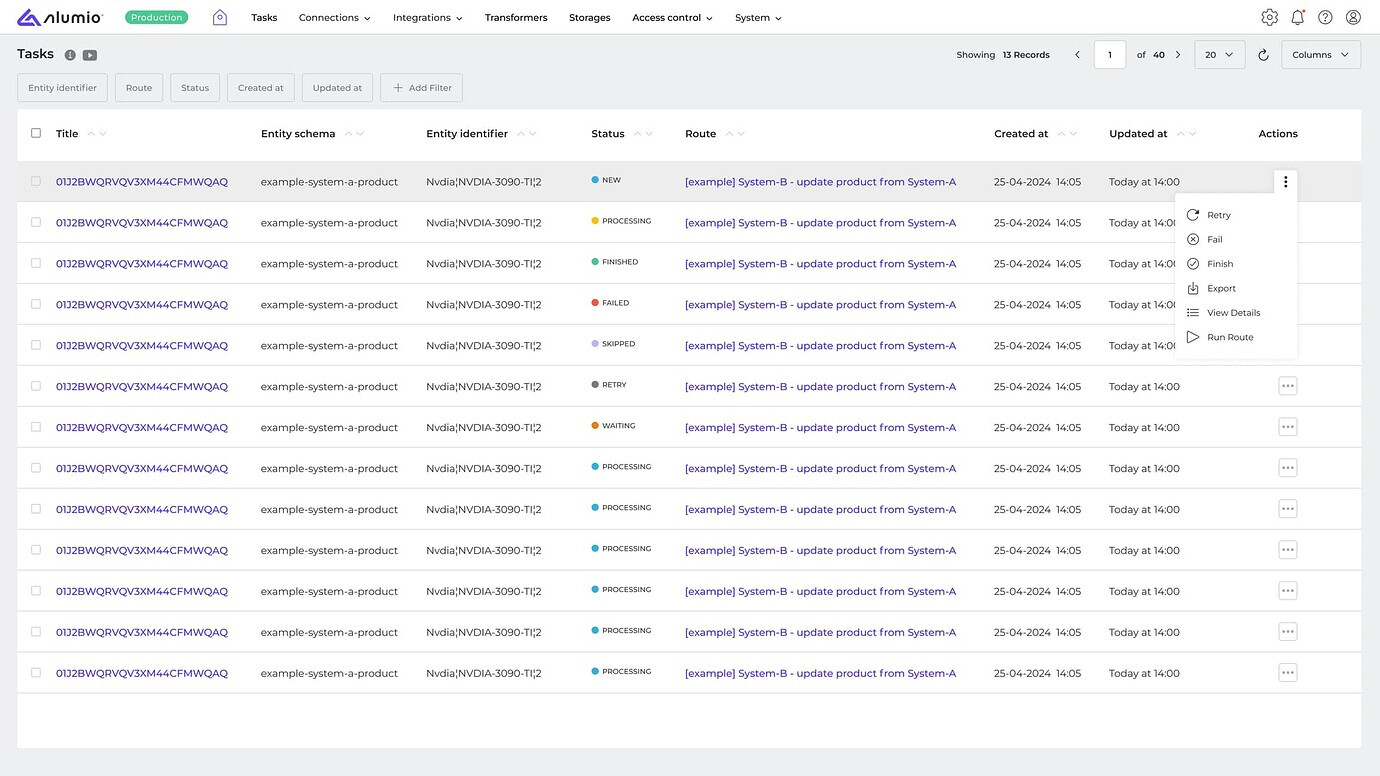Viewport: 1380px width, 776px height.
Task: Open settings gear icon
Action: coord(1269,17)
